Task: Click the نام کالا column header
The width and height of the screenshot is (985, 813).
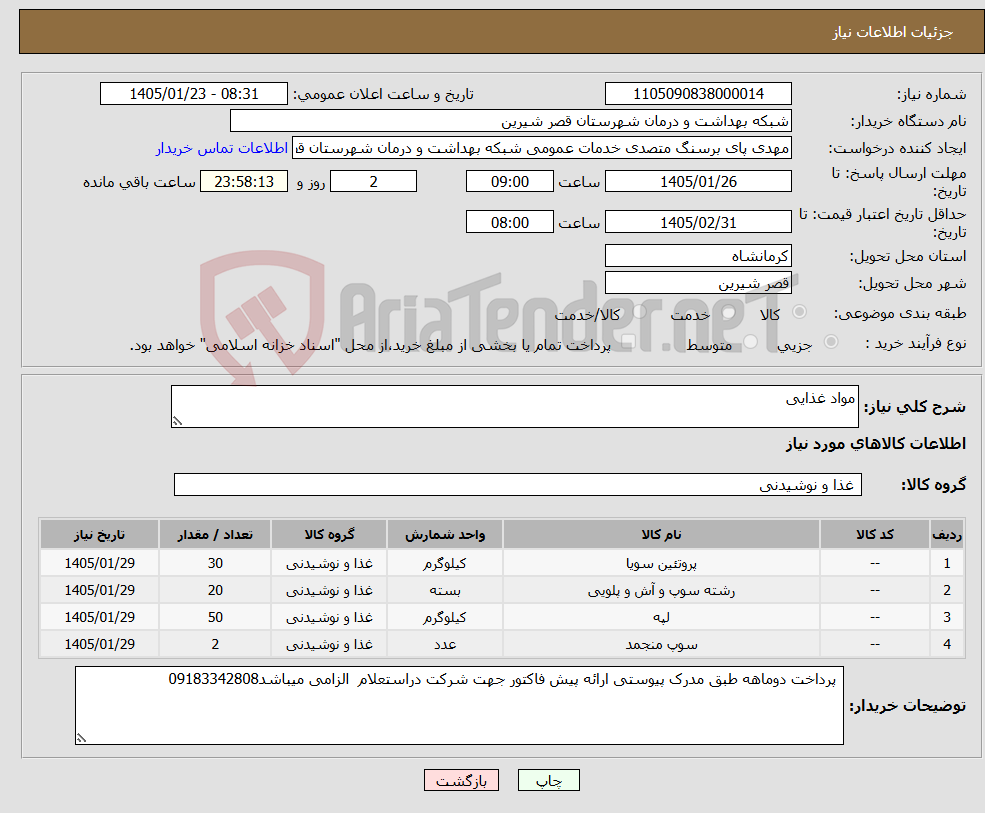Action: point(661,535)
